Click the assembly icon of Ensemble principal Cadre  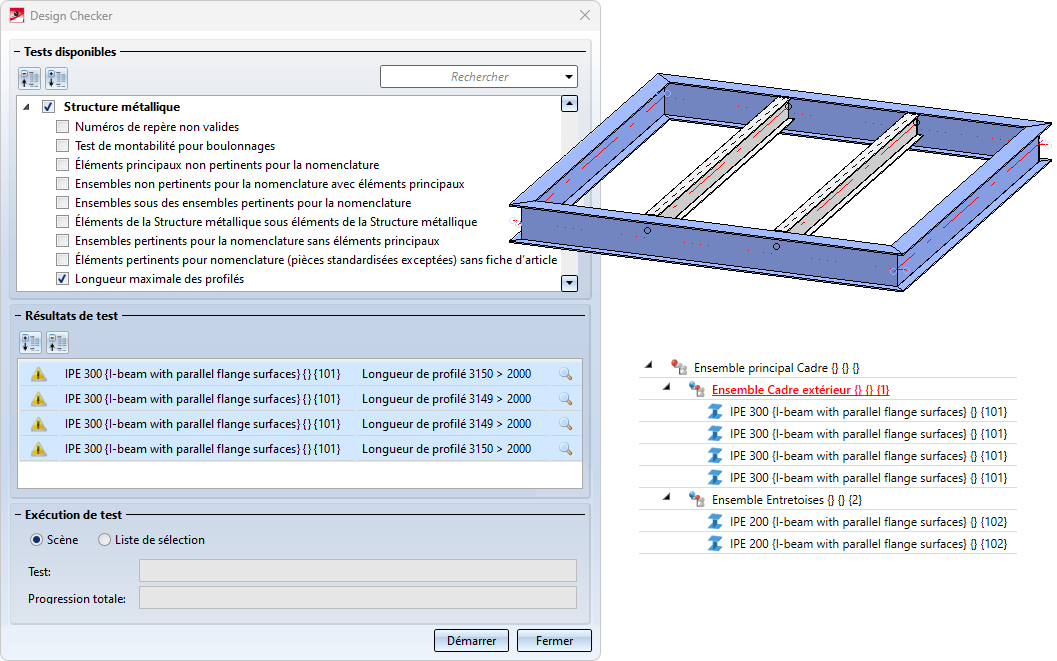click(679, 367)
